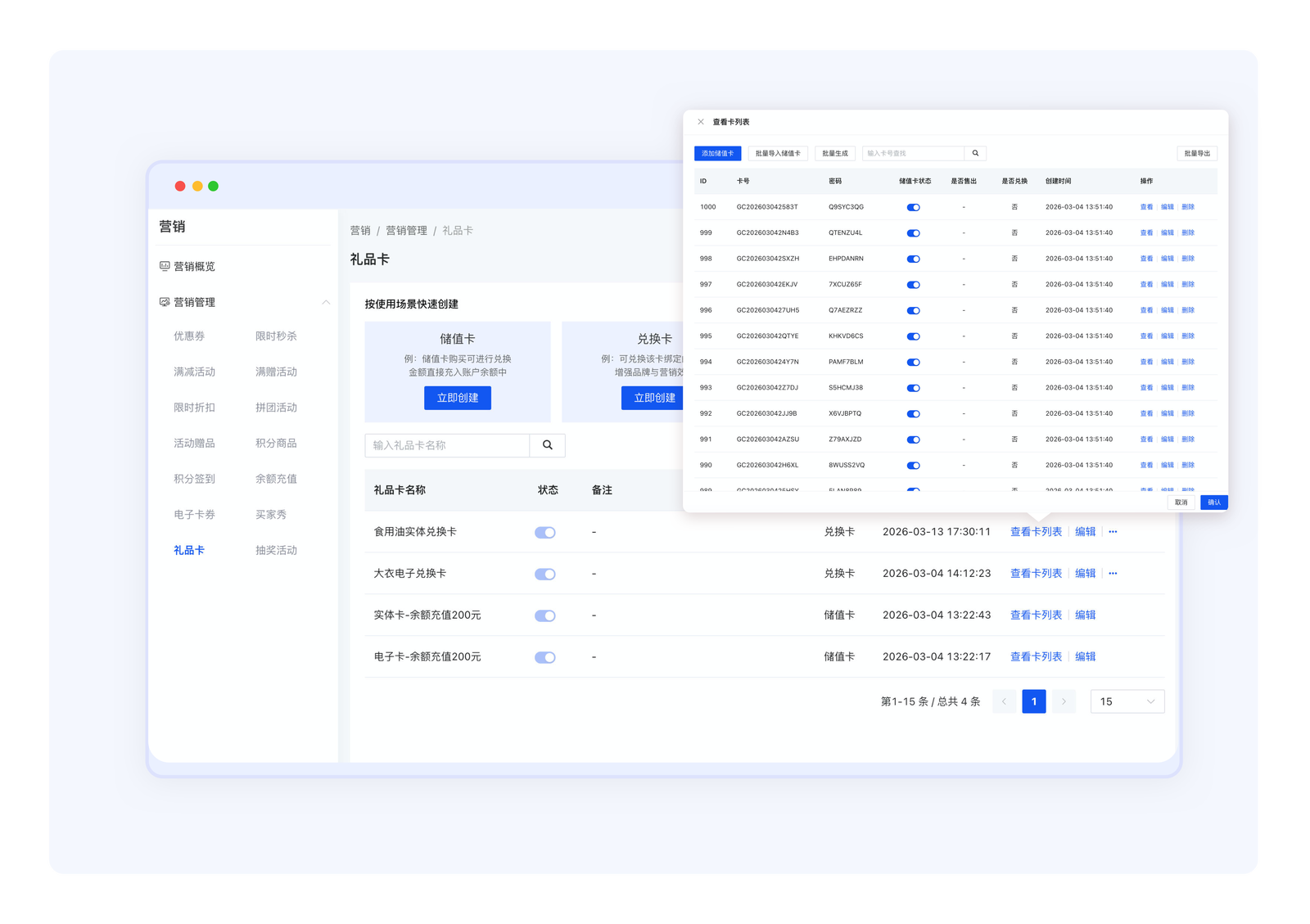Click the 营销概览 sidebar icon
The image size is (1310, 924).
click(x=165, y=266)
